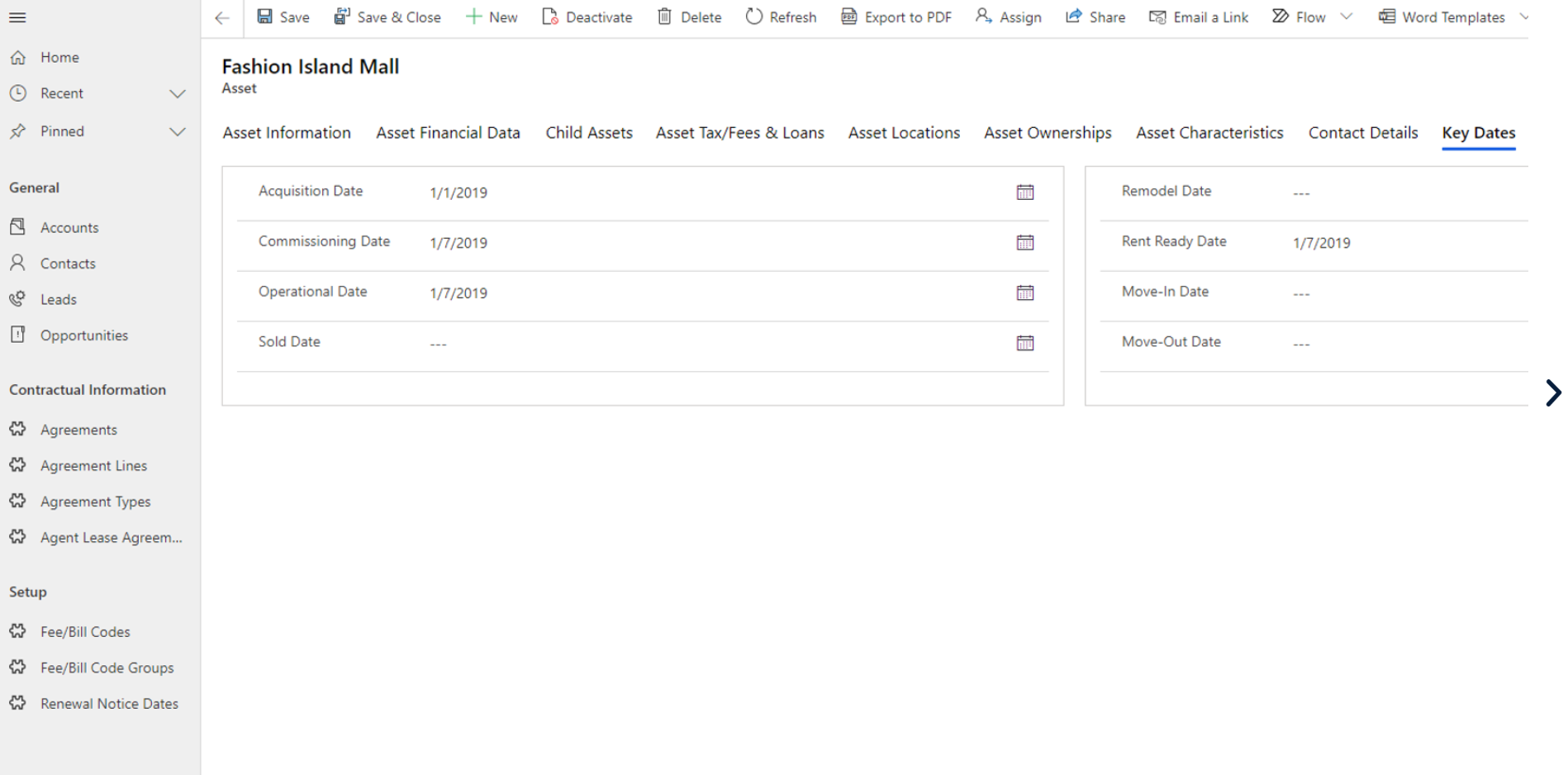Switch to the Child Assets tab
Viewport: 1568px width, 775px height.
pyautogui.click(x=589, y=132)
